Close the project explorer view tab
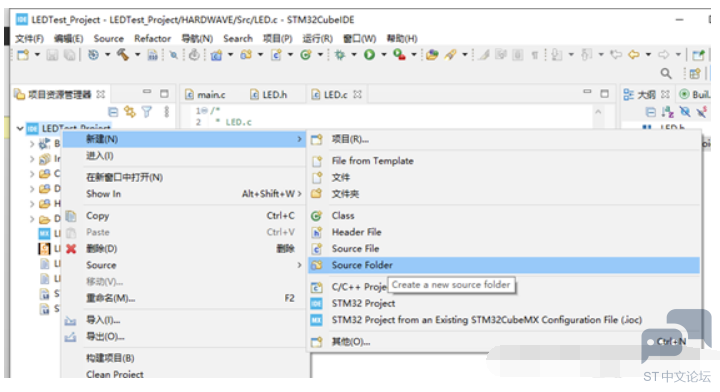This screenshot has width=720, height=392. click(x=101, y=94)
